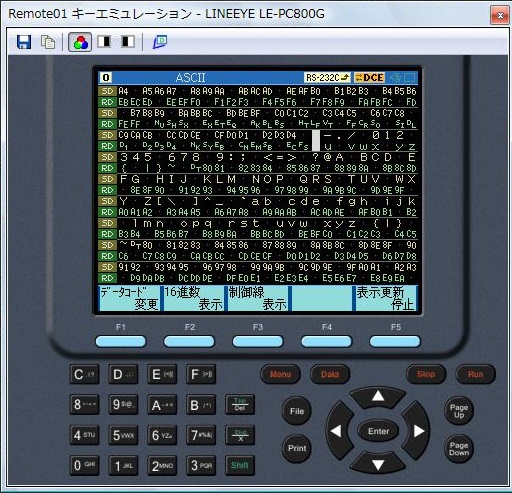Click the Stop key

pos(426,374)
